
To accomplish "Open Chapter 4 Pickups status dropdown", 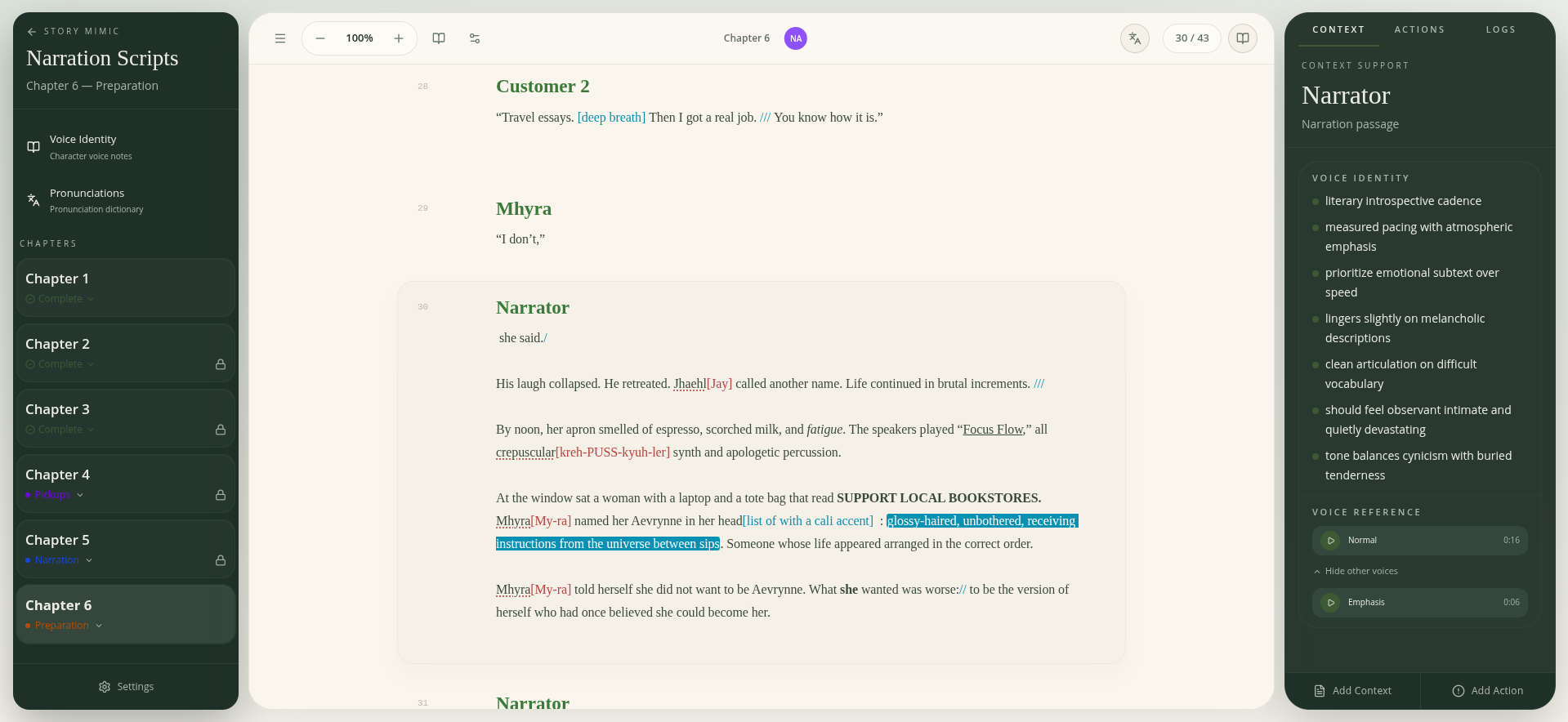I will [55, 495].
